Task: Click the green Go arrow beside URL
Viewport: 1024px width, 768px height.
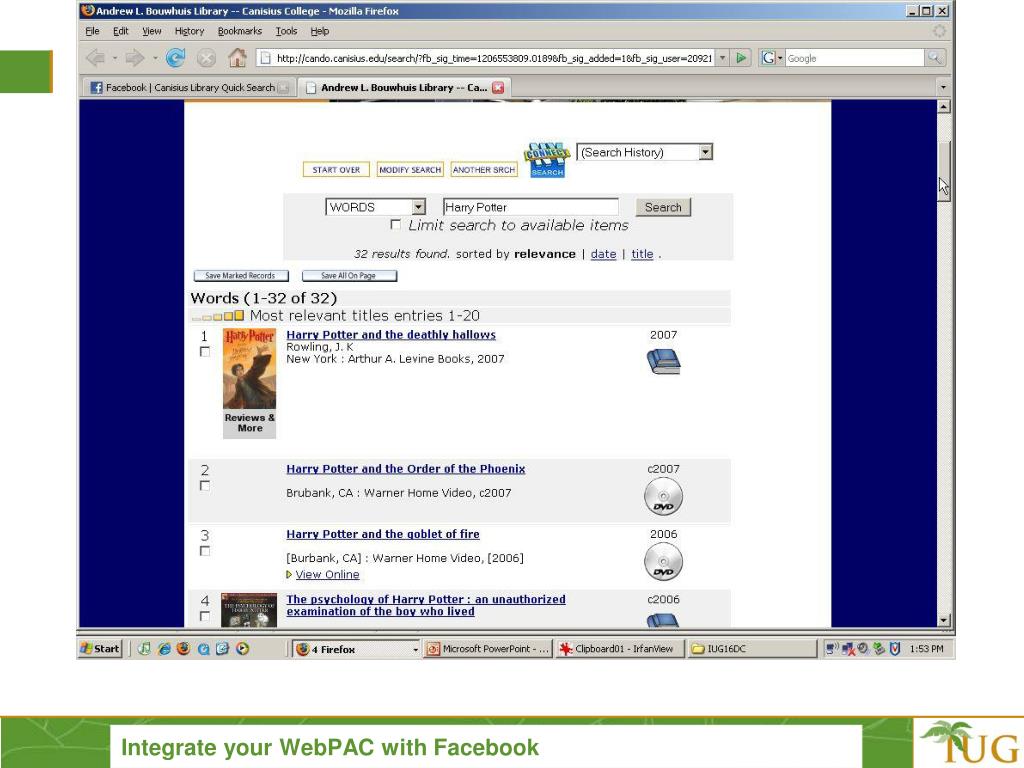Action: click(741, 58)
